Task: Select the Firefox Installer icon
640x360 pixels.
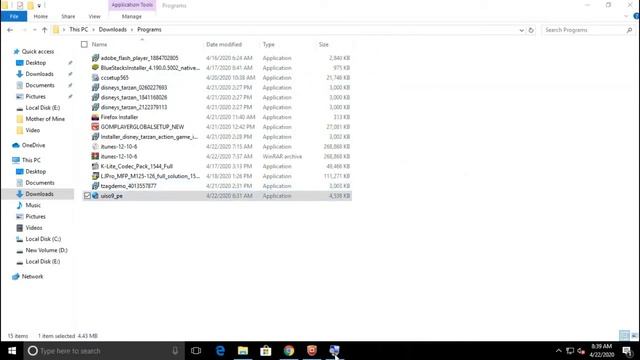Action: click(95, 117)
